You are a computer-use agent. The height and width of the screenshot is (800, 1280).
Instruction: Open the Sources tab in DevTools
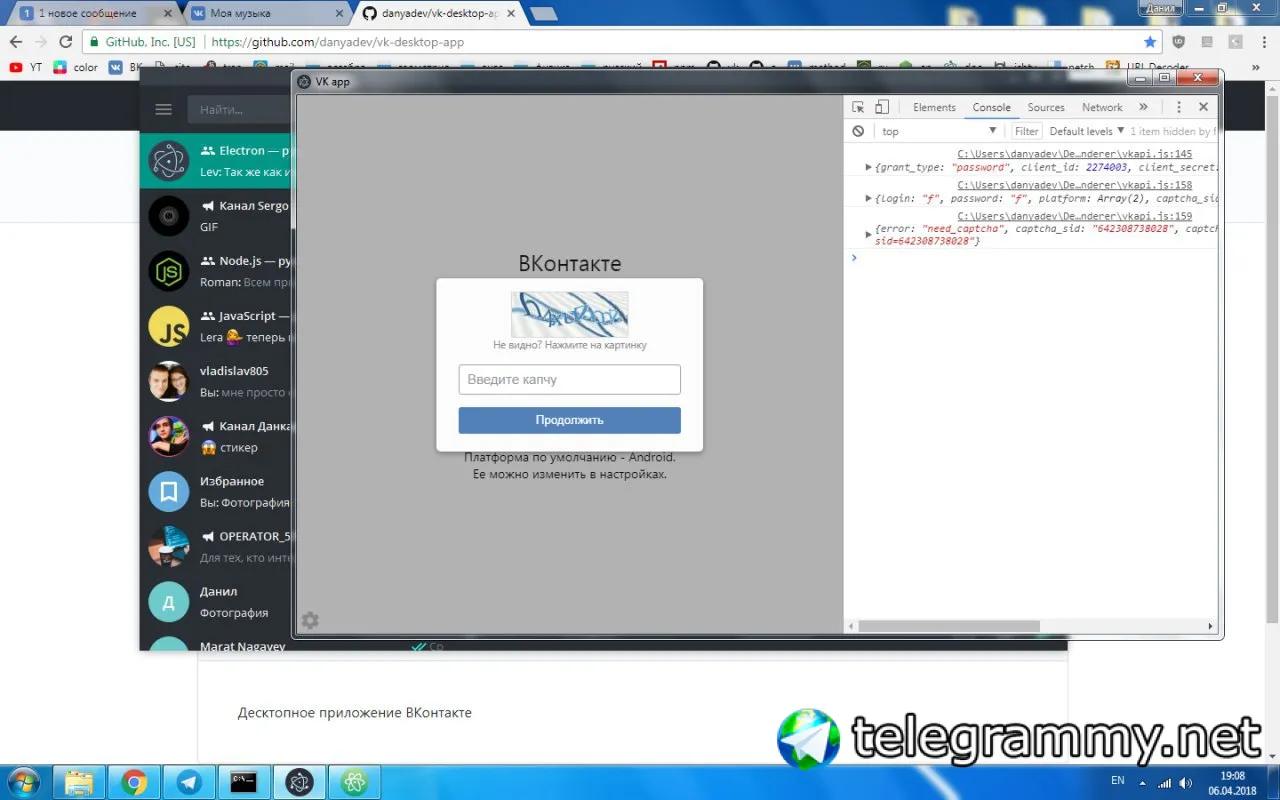click(x=1046, y=107)
